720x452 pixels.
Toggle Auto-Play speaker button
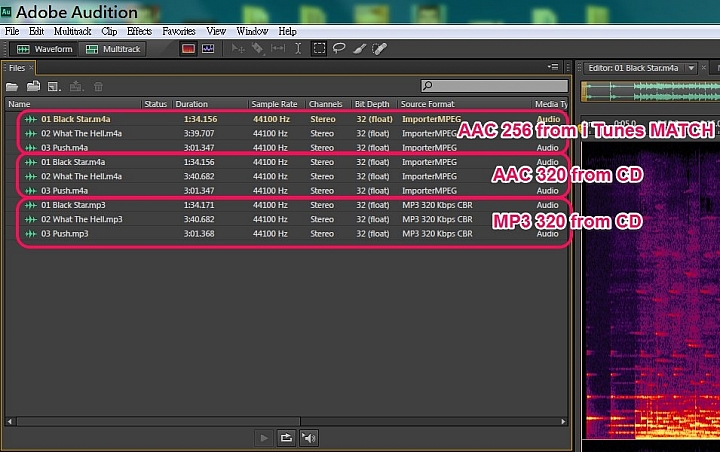tap(308, 438)
